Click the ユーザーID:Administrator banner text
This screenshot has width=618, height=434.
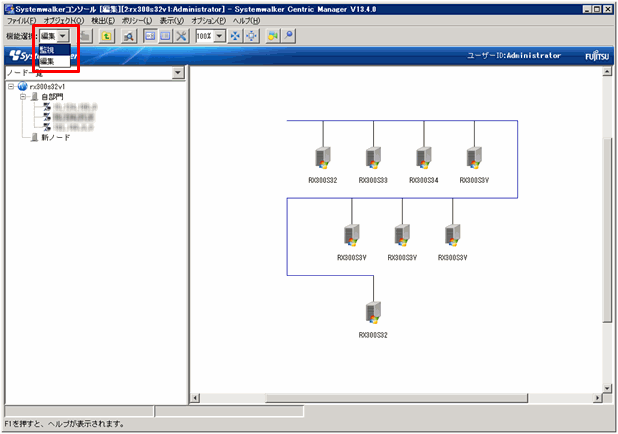click(514, 56)
